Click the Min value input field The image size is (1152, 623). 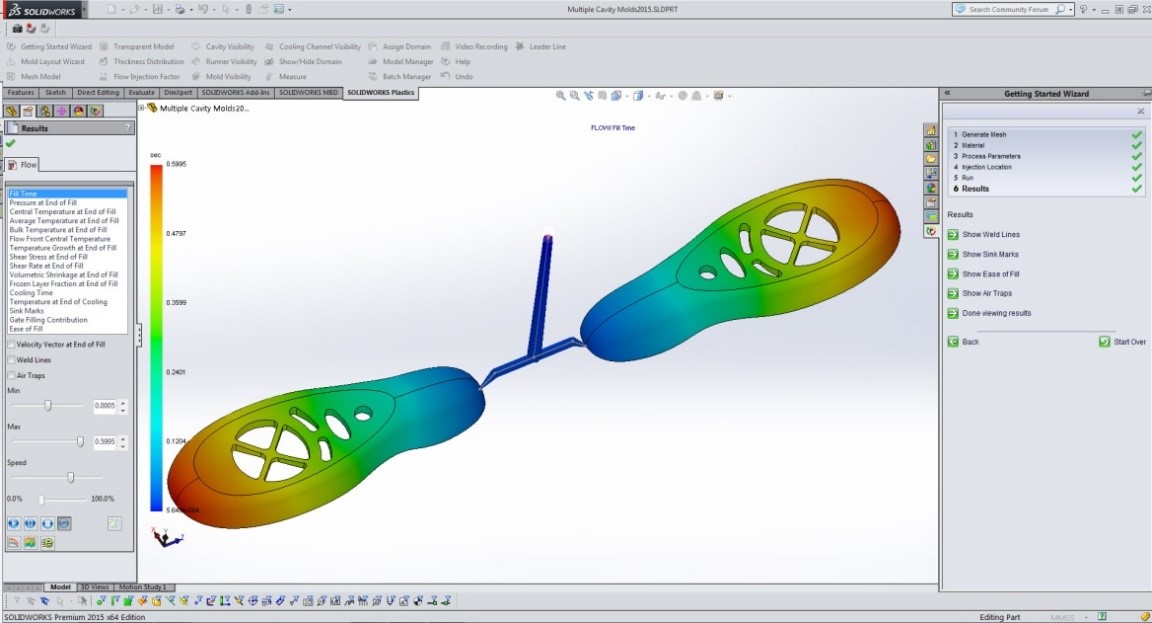[105, 406]
